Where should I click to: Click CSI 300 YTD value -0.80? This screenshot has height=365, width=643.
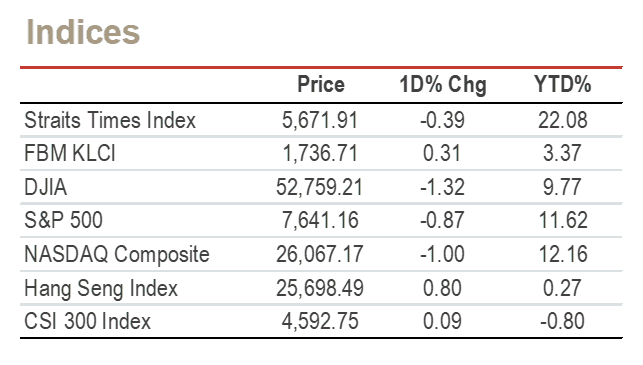[x=562, y=322]
